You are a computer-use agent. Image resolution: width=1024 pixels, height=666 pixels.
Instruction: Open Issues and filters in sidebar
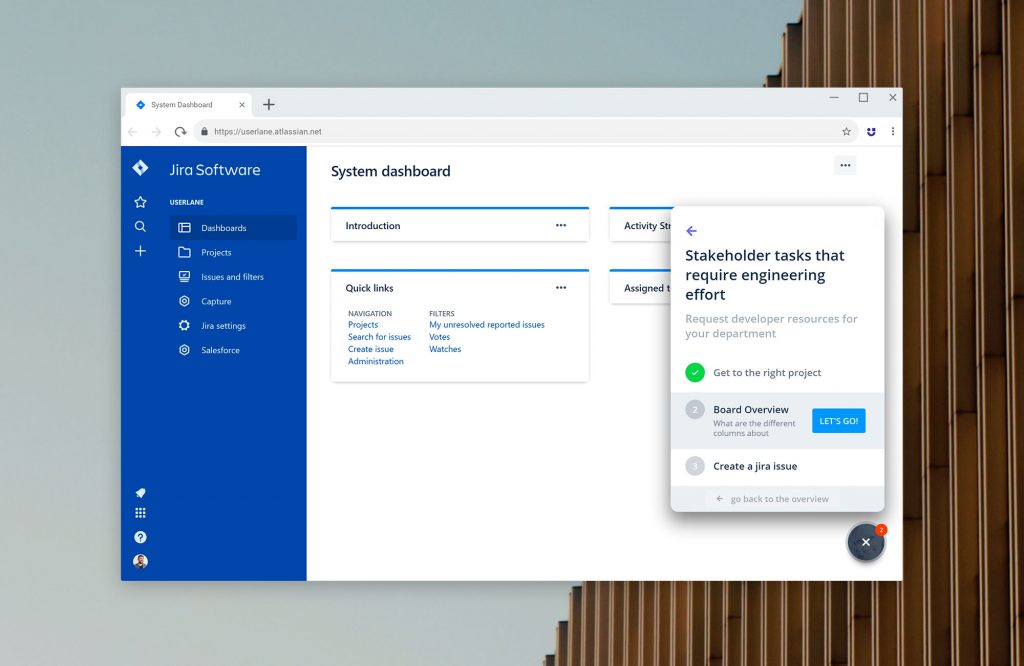tap(233, 277)
